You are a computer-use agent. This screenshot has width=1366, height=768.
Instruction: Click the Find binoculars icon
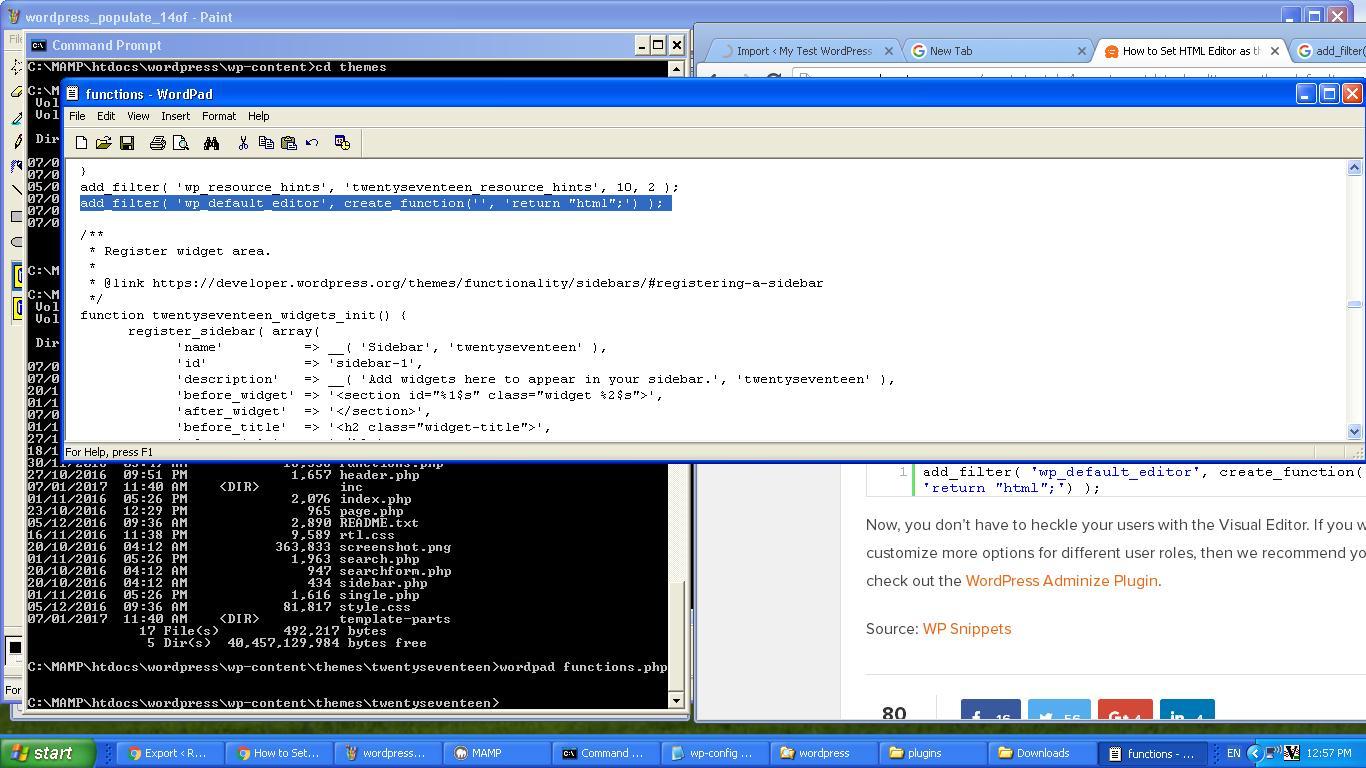coord(211,143)
